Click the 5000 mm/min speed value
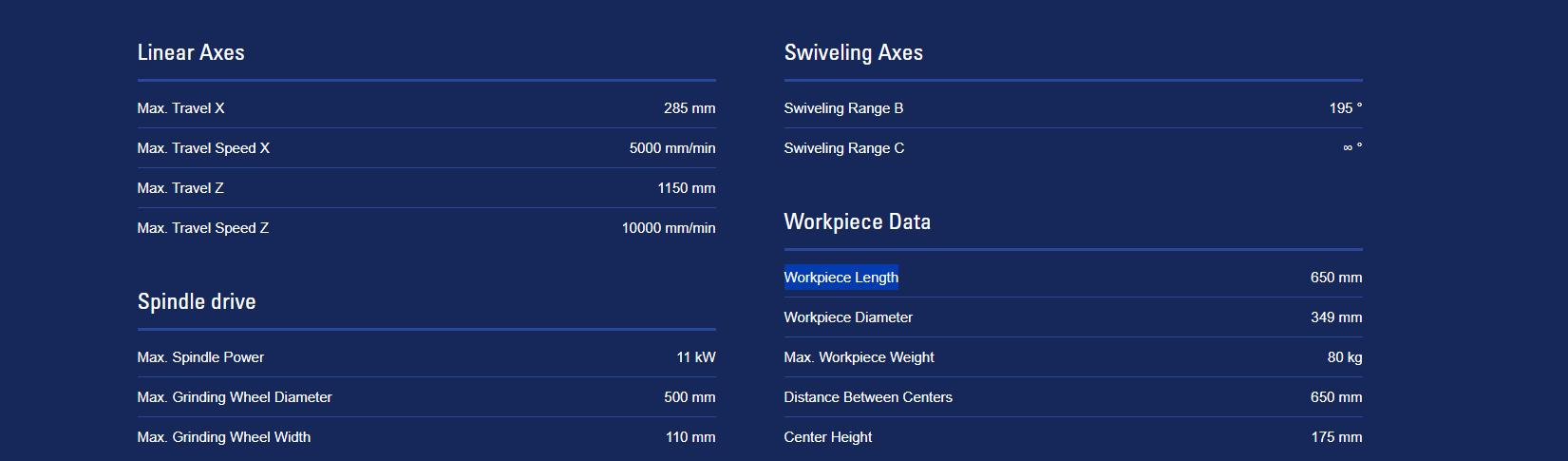 [x=671, y=148]
